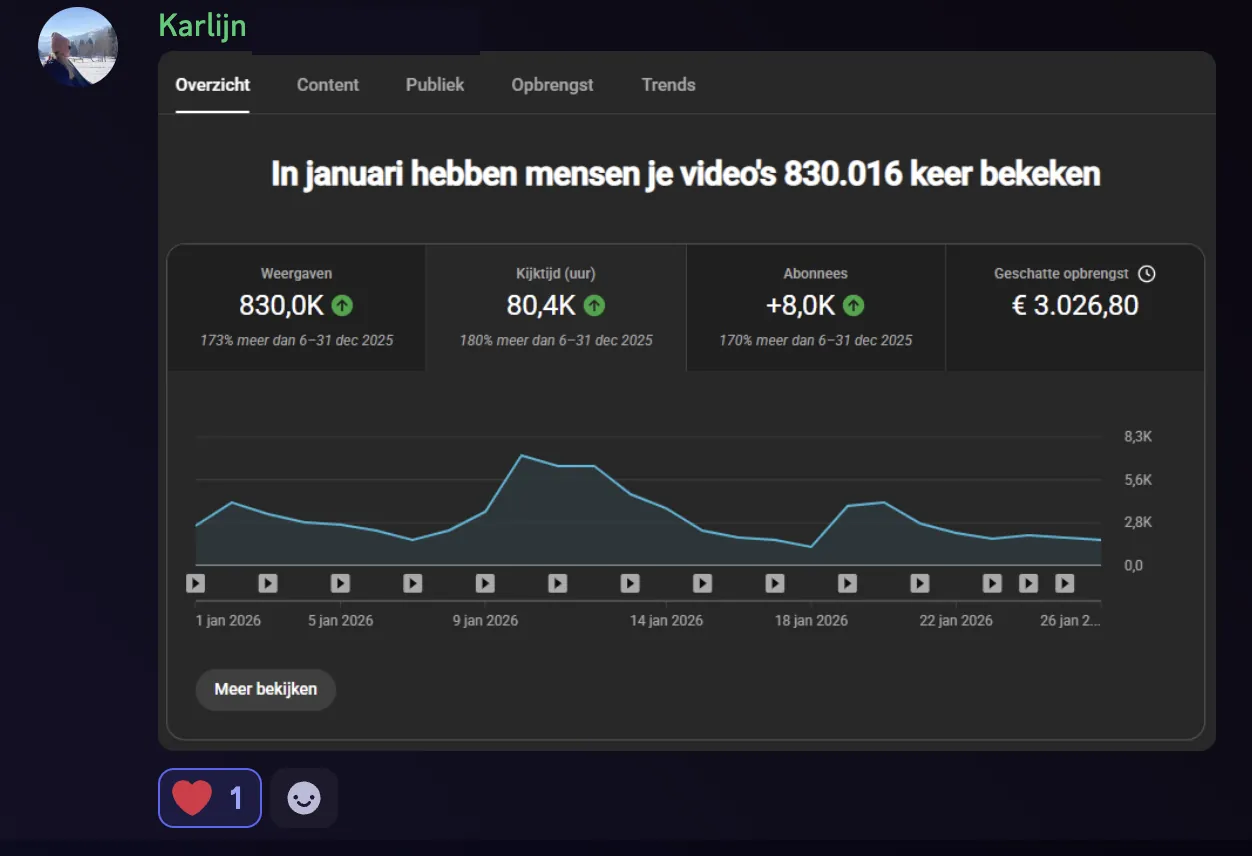Click the video marker above 5 jan 2026
Viewport: 1252px width, 856px height.
(340, 583)
